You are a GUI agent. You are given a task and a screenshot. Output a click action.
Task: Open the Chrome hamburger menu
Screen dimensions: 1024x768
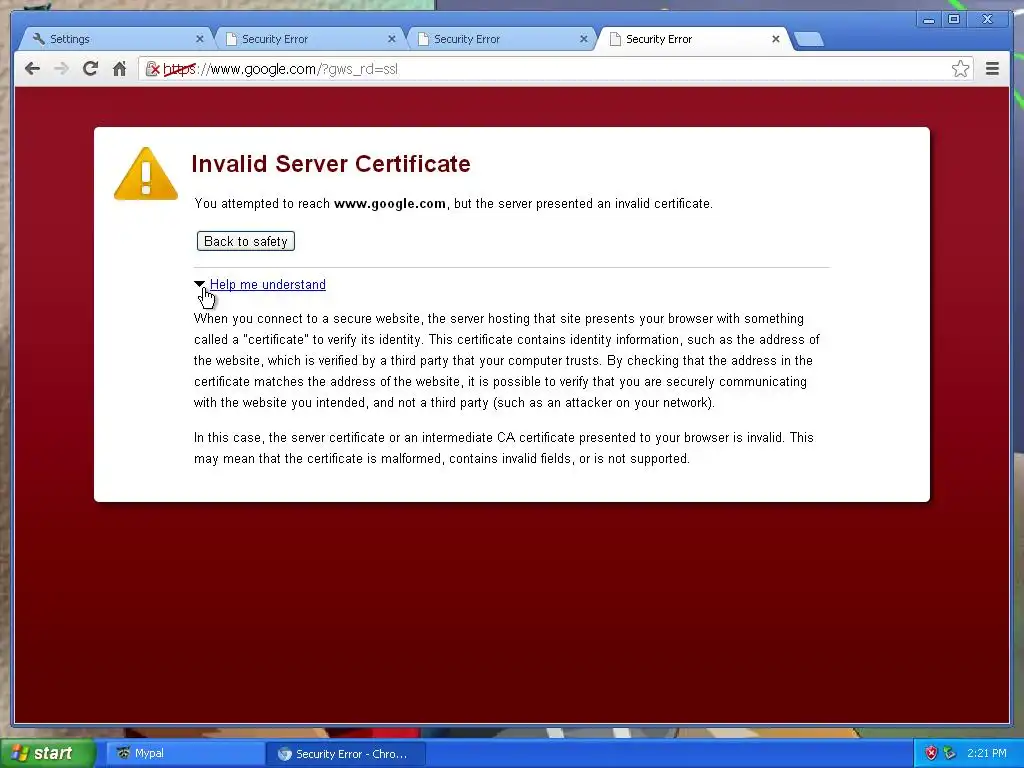pos(992,69)
